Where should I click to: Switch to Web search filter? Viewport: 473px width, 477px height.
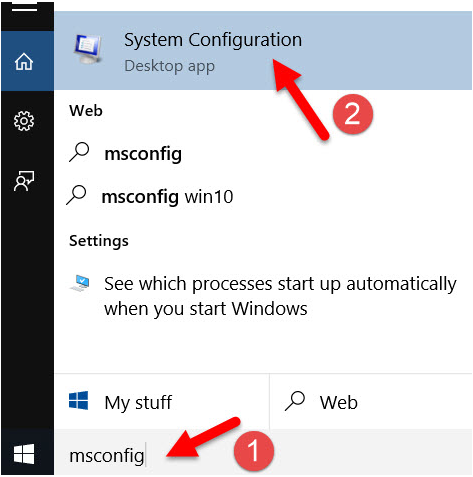coord(371,402)
